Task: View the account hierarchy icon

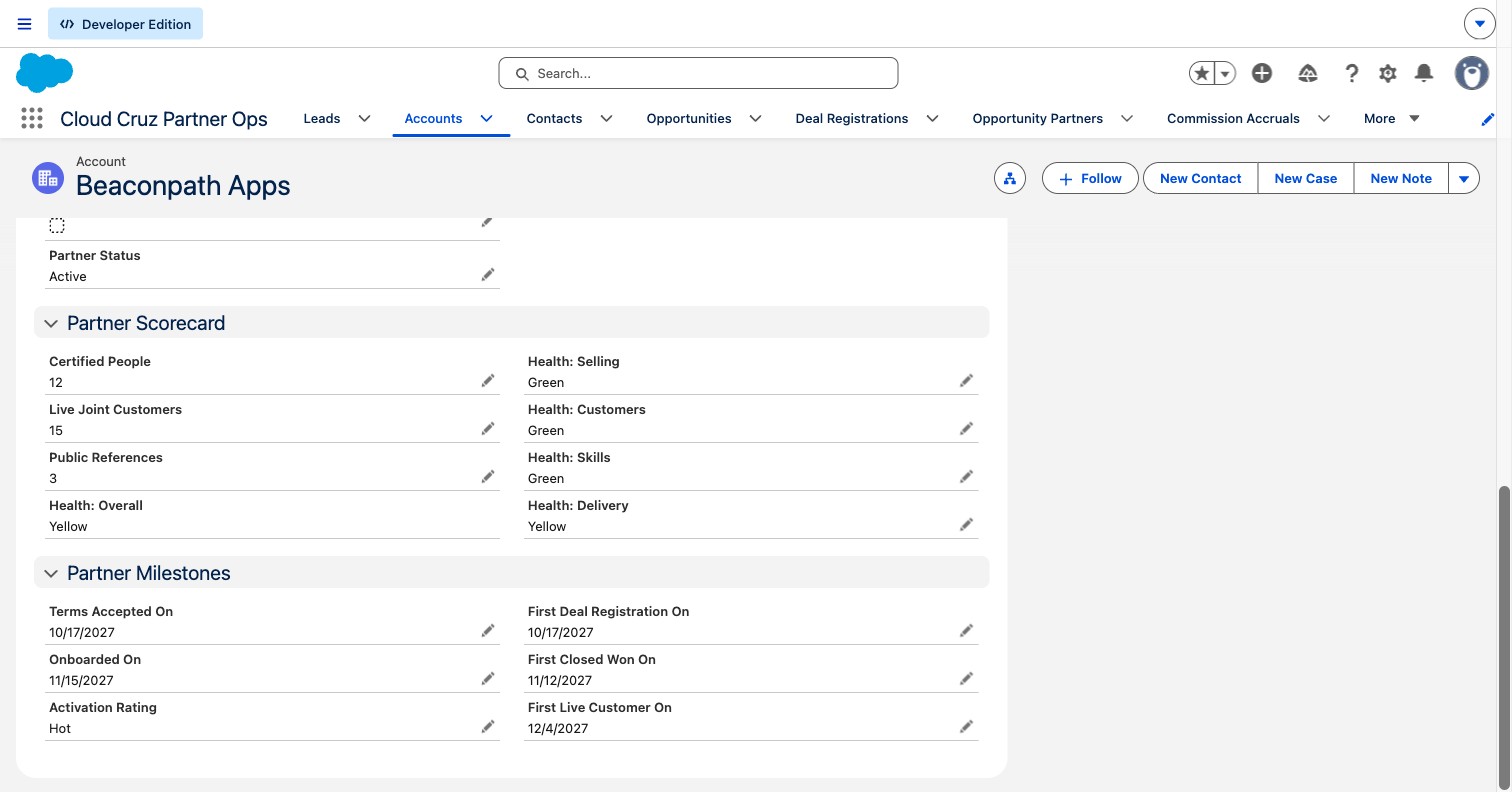Action: [1010, 179]
